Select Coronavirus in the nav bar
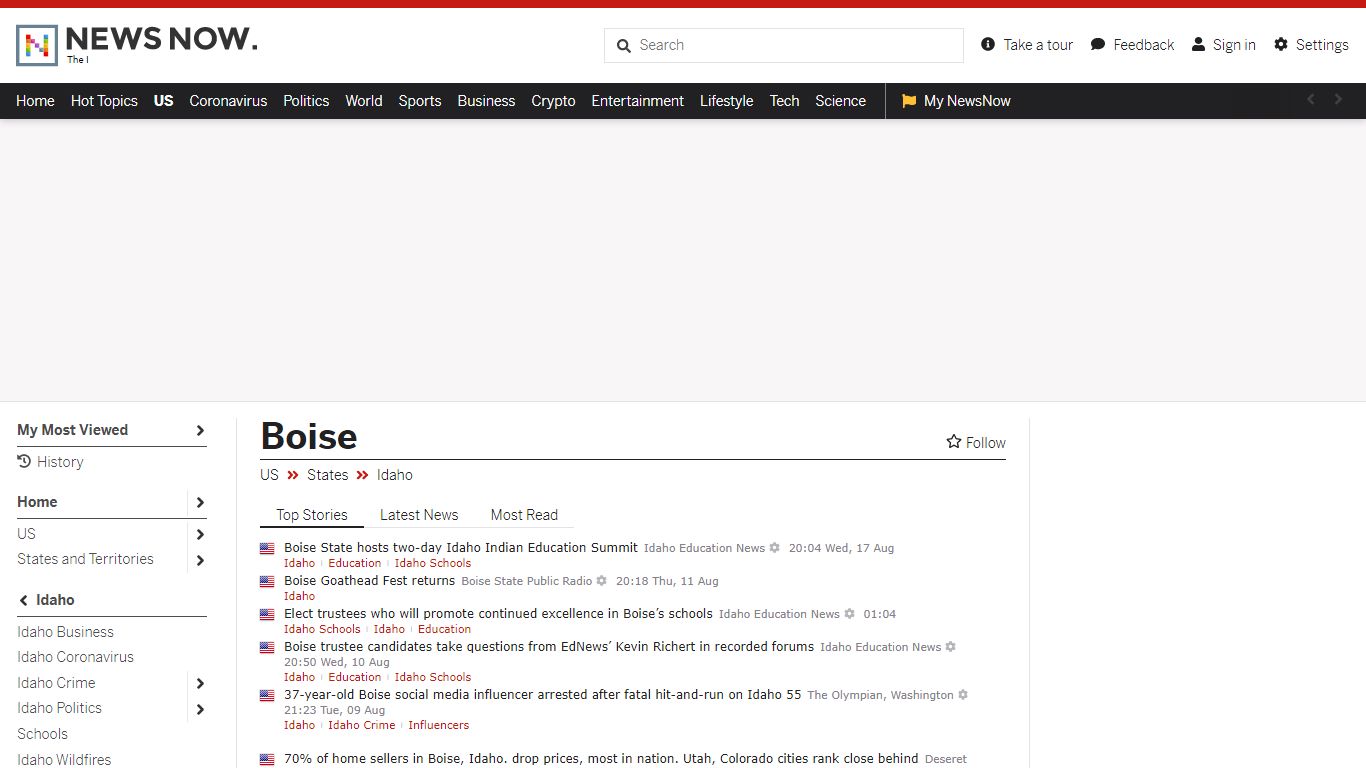The height and width of the screenshot is (768, 1366). pyautogui.click(x=228, y=101)
